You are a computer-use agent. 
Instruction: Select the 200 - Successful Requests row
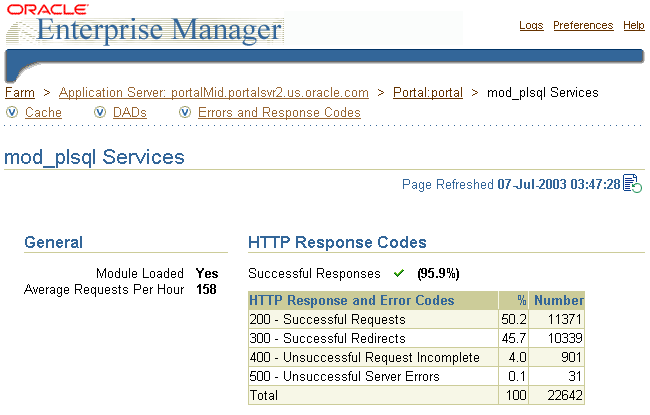click(416, 319)
